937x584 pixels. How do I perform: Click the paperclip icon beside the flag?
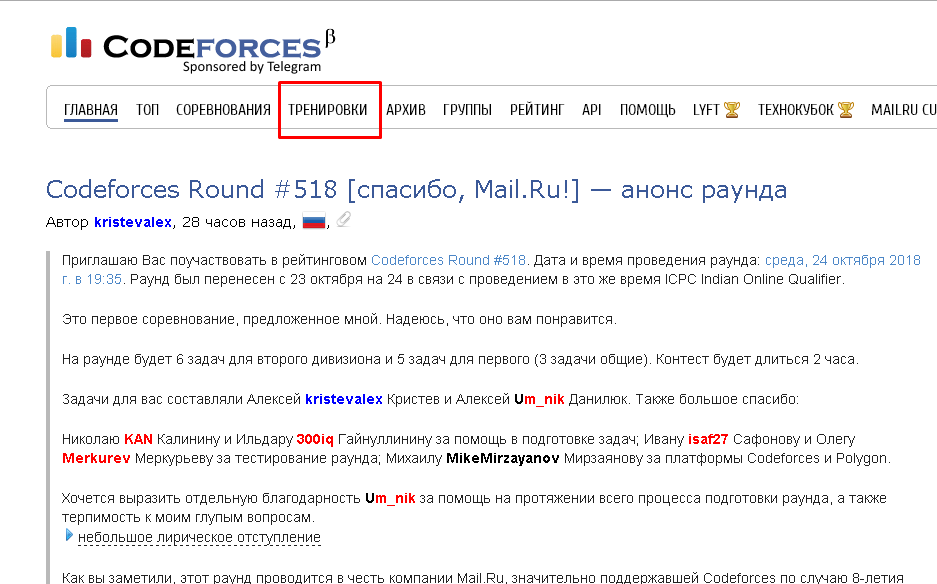(x=344, y=220)
